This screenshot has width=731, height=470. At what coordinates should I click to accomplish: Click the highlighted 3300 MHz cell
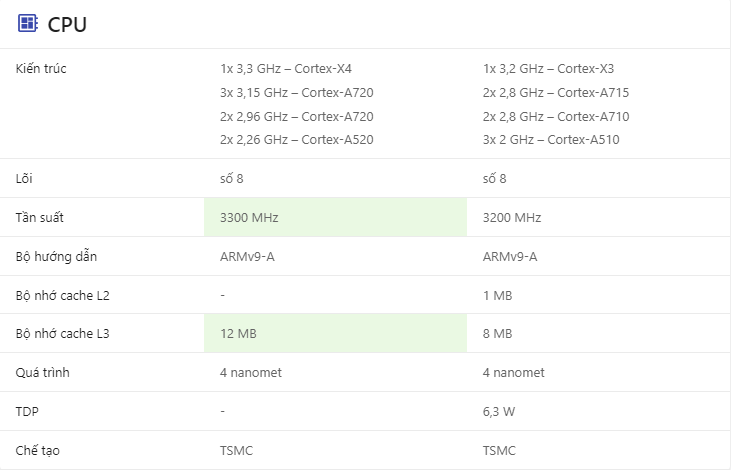click(334, 217)
